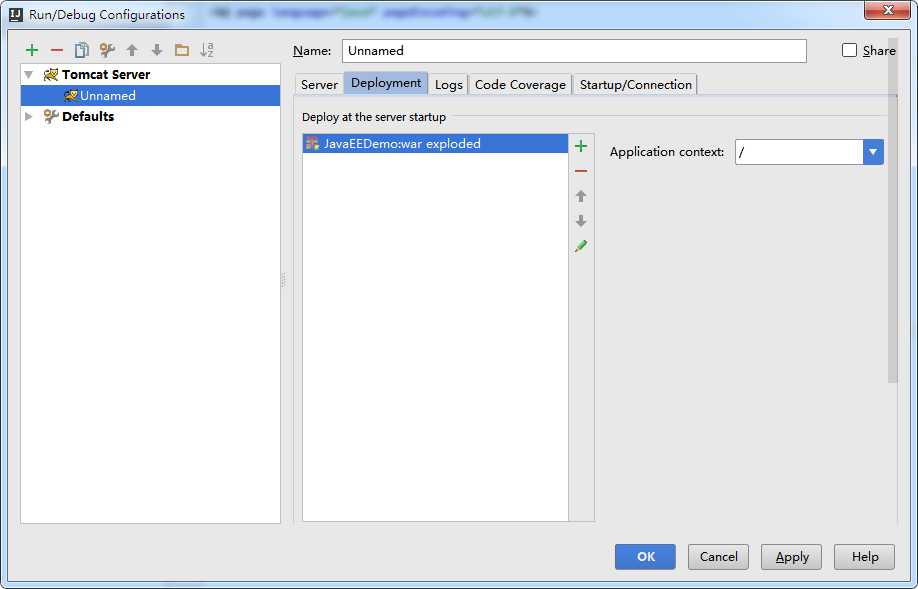Click the Cancel button
The image size is (918, 589).
[x=718, y=557]
